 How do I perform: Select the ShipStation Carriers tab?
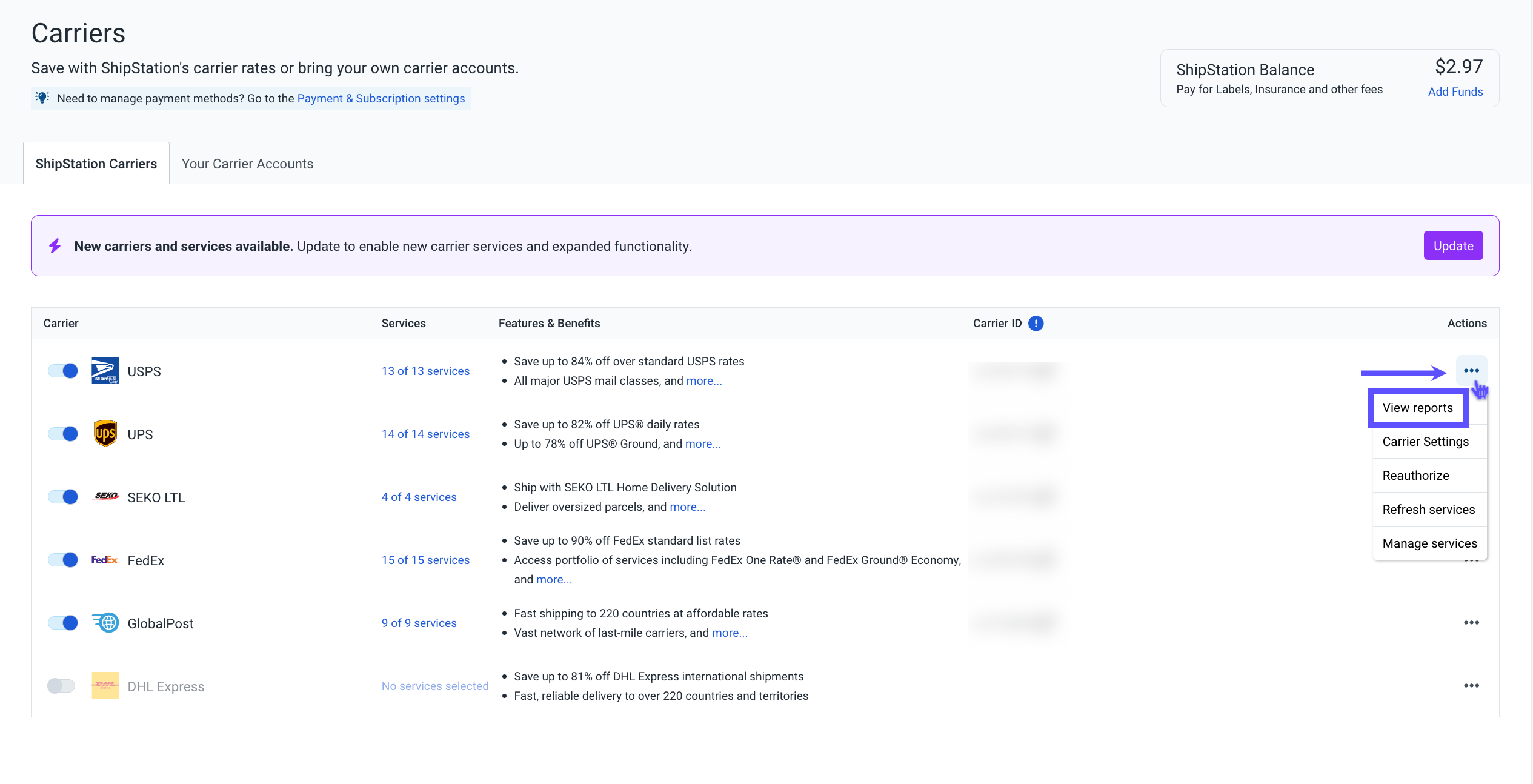[x=96, y=164]
